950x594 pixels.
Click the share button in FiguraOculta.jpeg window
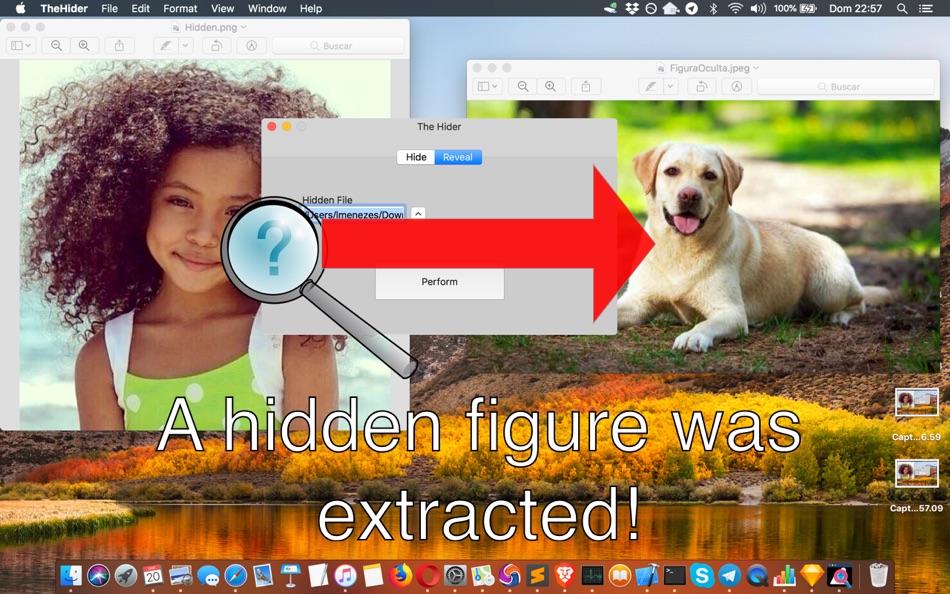(586, 86)
